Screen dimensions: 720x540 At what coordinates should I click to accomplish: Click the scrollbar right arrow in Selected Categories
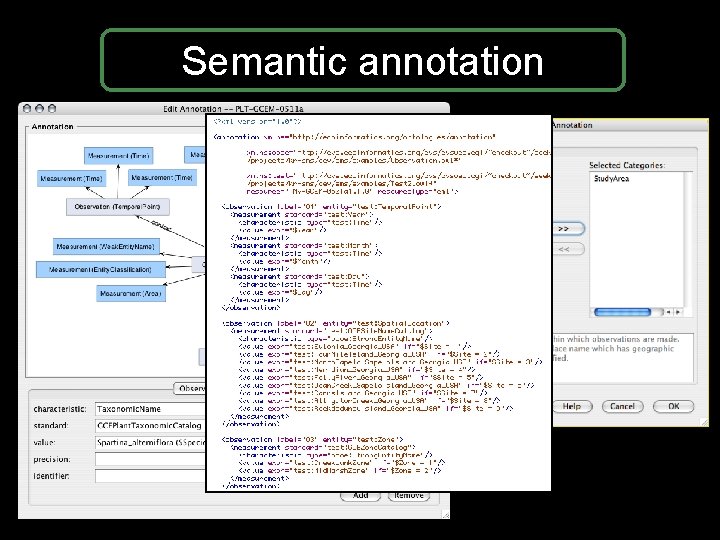point(678,312)
